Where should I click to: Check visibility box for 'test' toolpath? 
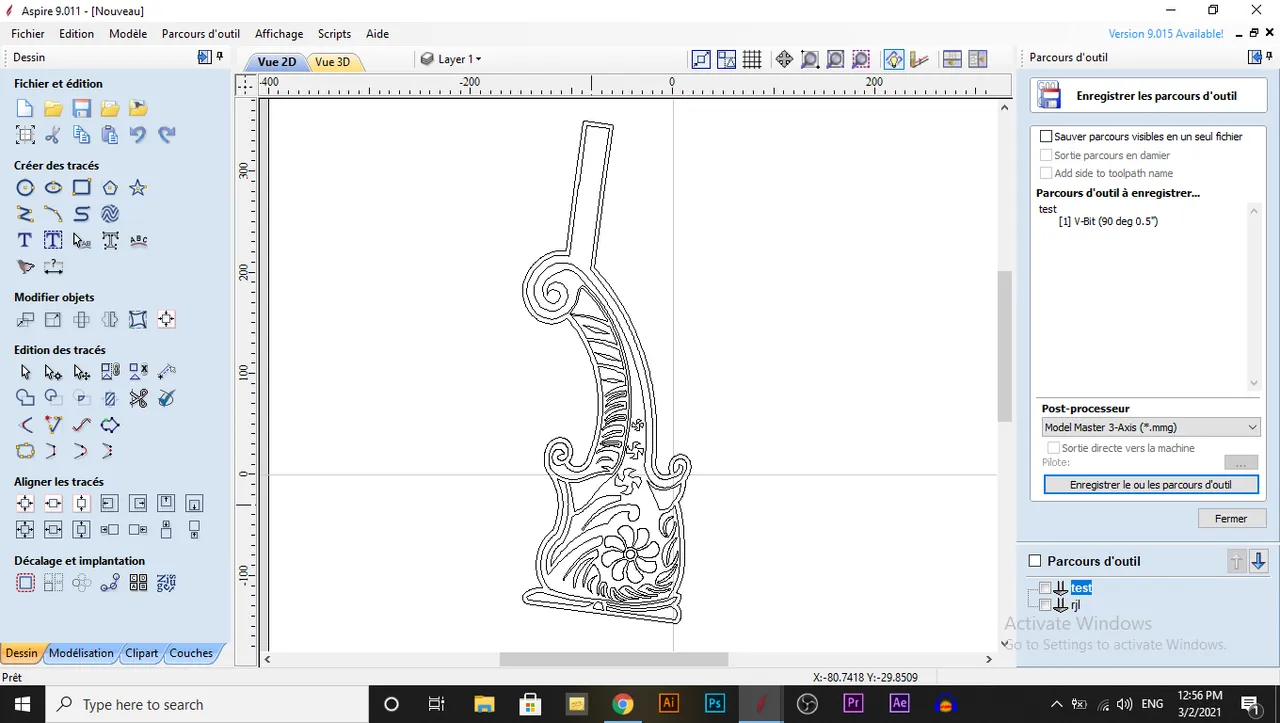click(1045, 588)
